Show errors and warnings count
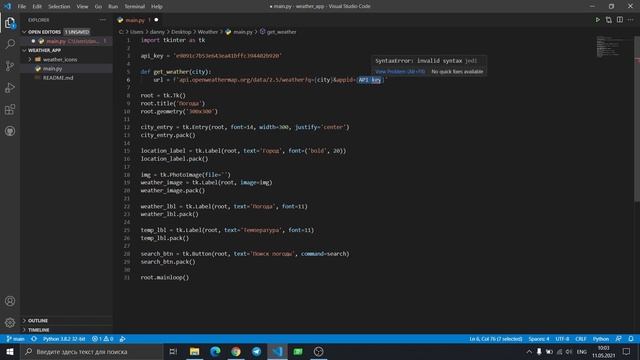Image resolution: width=640 pixels, height=360 pixels. tap(102, 339)
